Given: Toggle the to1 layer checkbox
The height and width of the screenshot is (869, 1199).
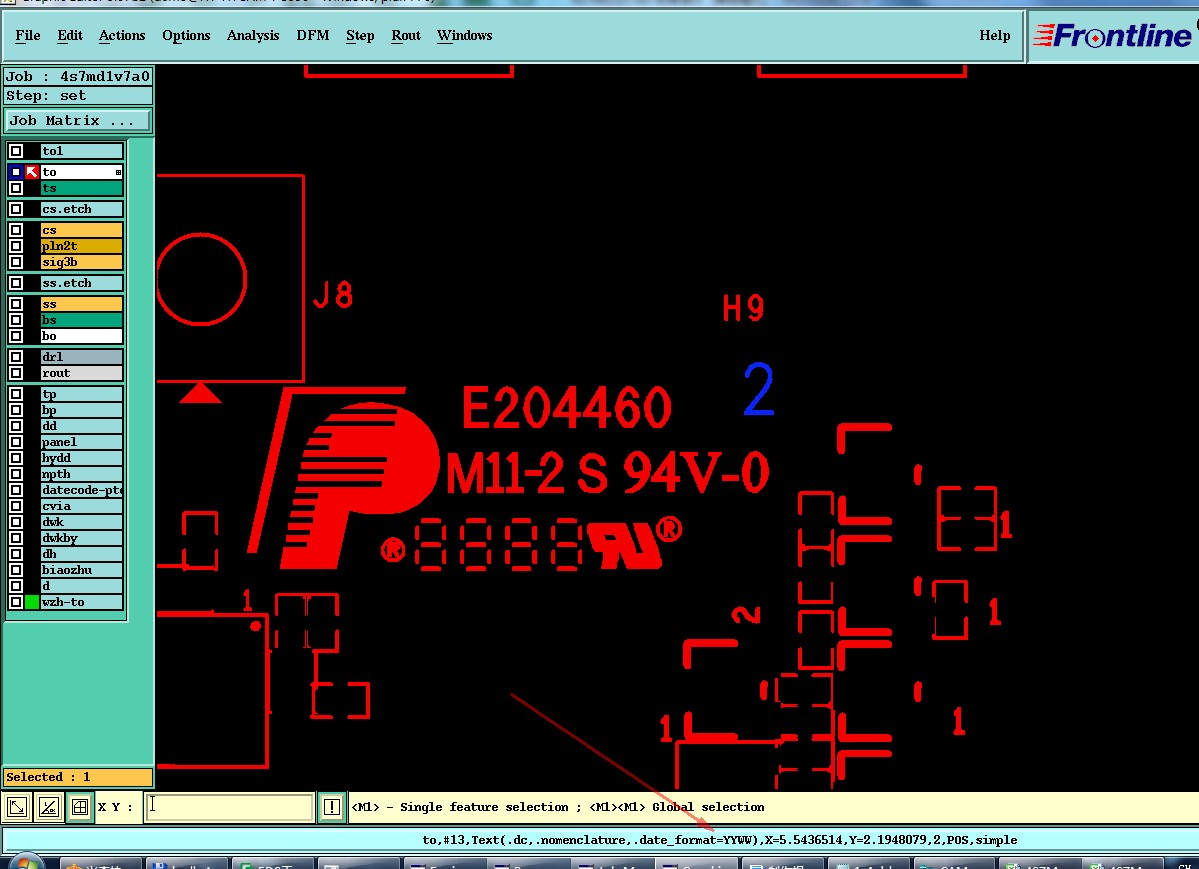Looking at the screenshot, I should [16, 151].
